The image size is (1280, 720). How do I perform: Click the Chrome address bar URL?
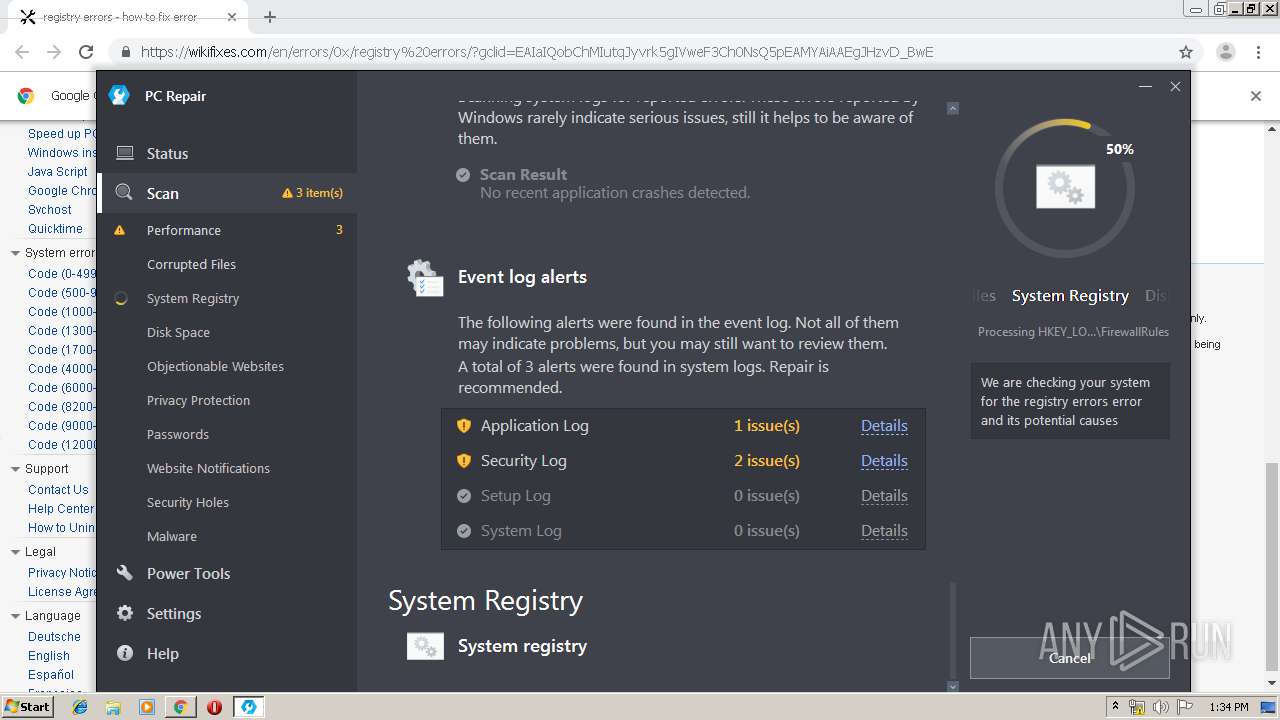tap(537, 52)
